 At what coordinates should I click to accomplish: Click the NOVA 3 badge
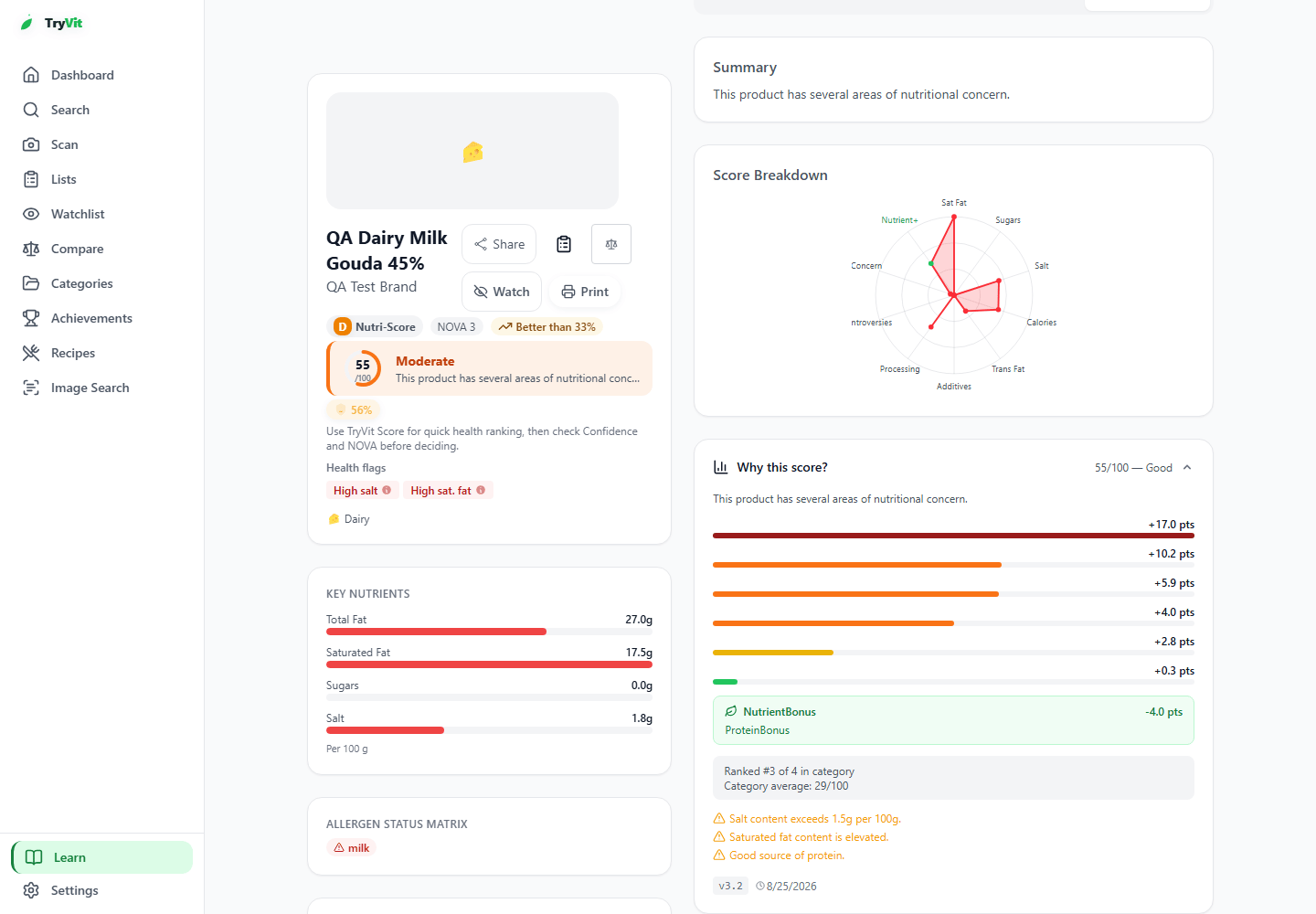click(456, 326)
